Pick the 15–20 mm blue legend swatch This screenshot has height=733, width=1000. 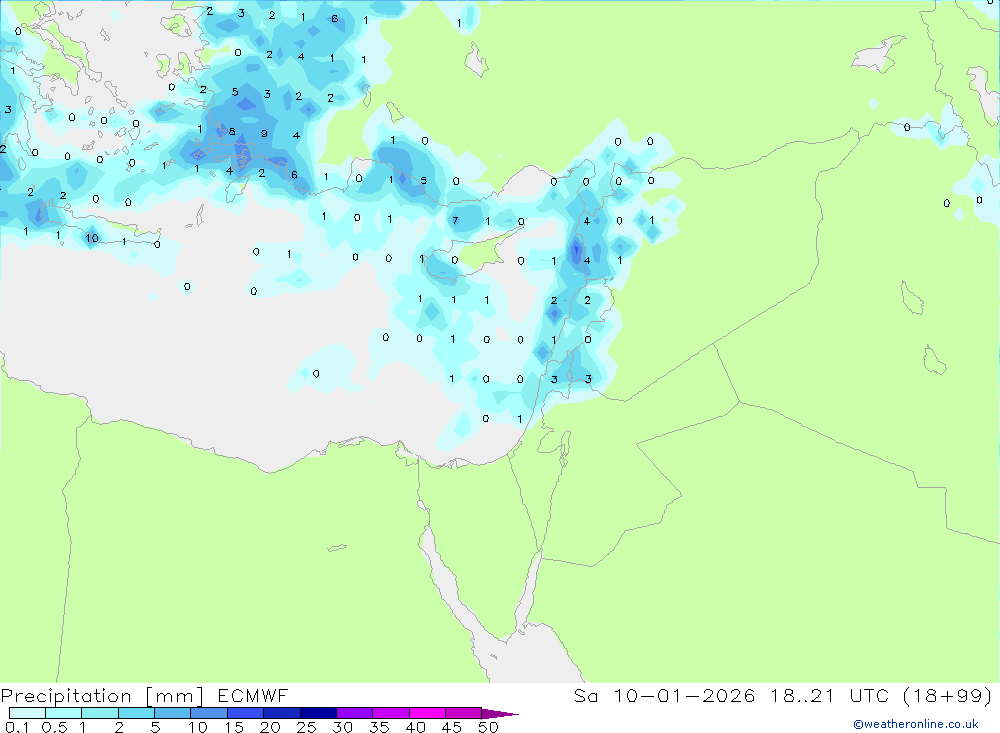tap(246, 713)
